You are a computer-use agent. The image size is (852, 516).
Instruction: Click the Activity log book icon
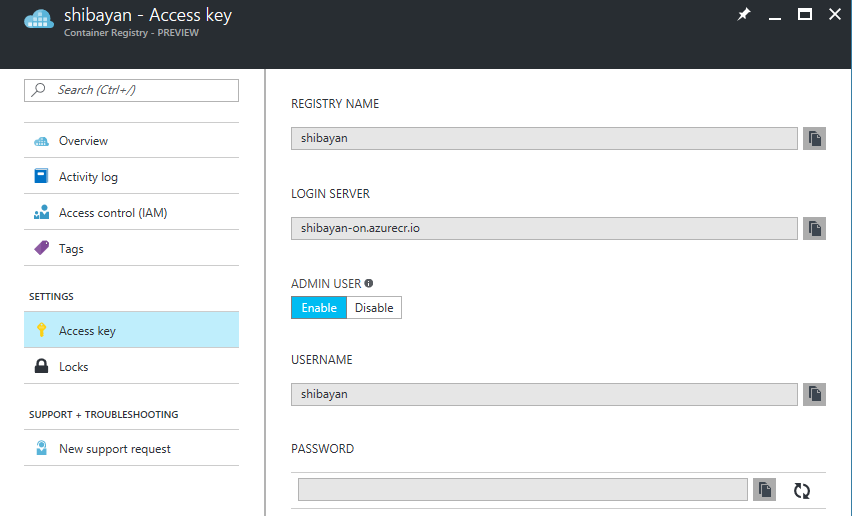click(x=41, y=176)
